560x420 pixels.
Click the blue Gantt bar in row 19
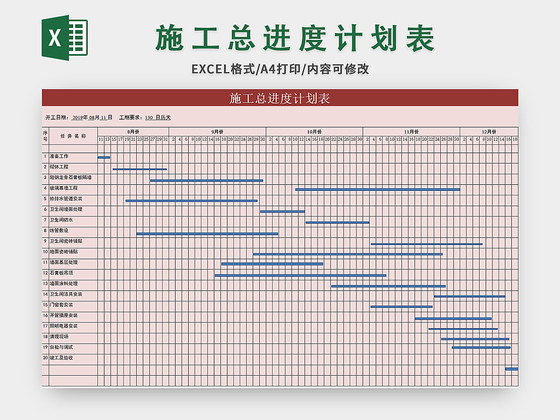[481, 348]
